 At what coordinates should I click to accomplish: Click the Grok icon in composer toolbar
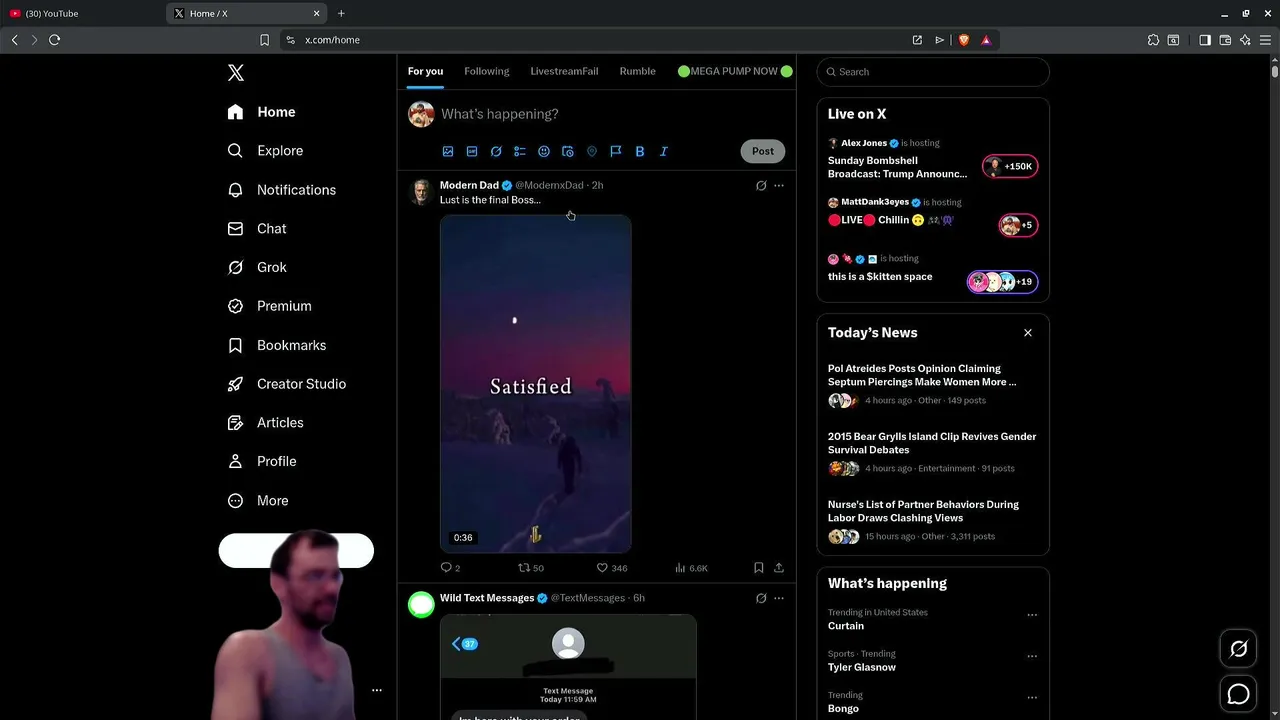(x=496, y=152)
